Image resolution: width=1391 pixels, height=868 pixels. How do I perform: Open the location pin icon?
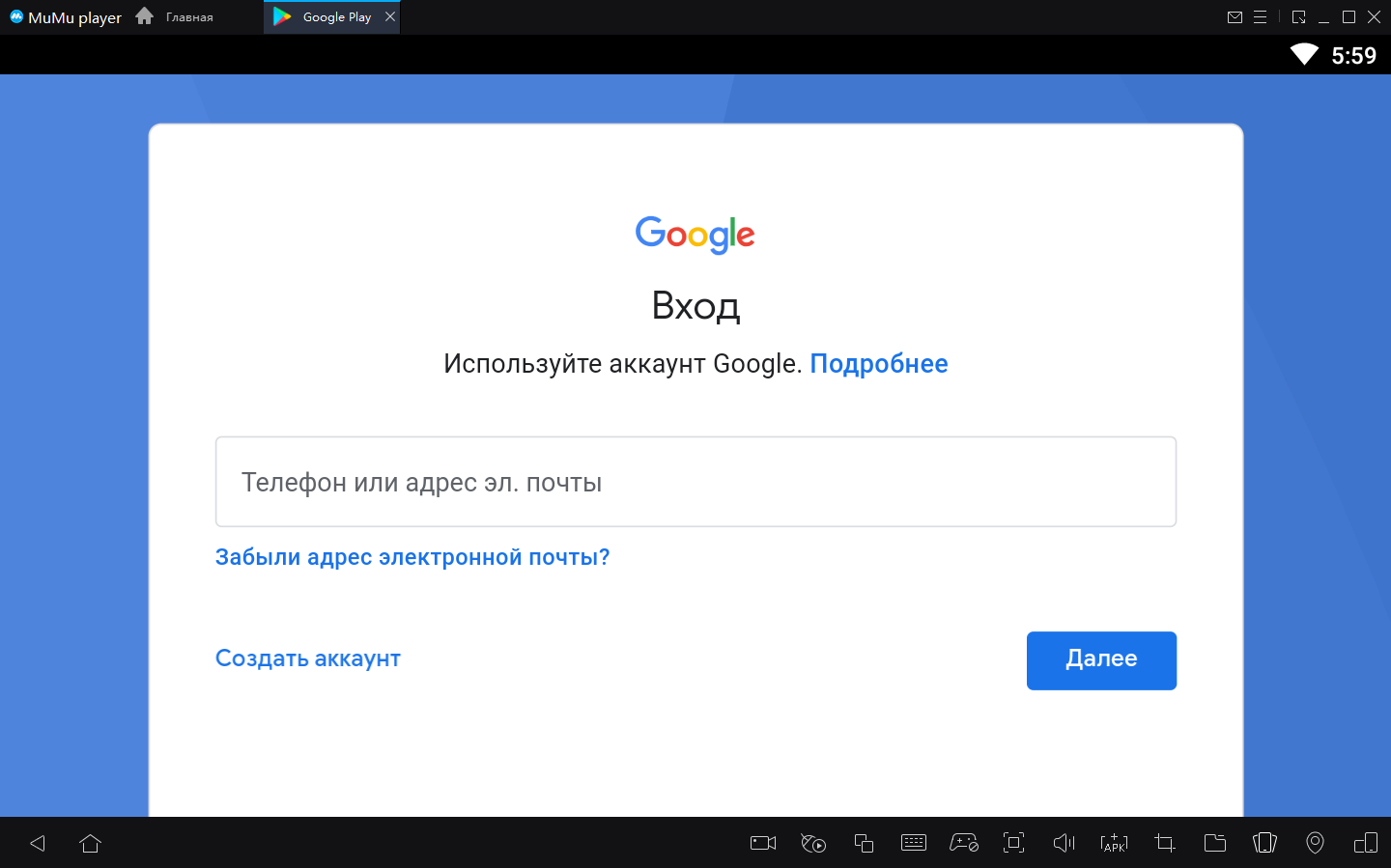1315,843
